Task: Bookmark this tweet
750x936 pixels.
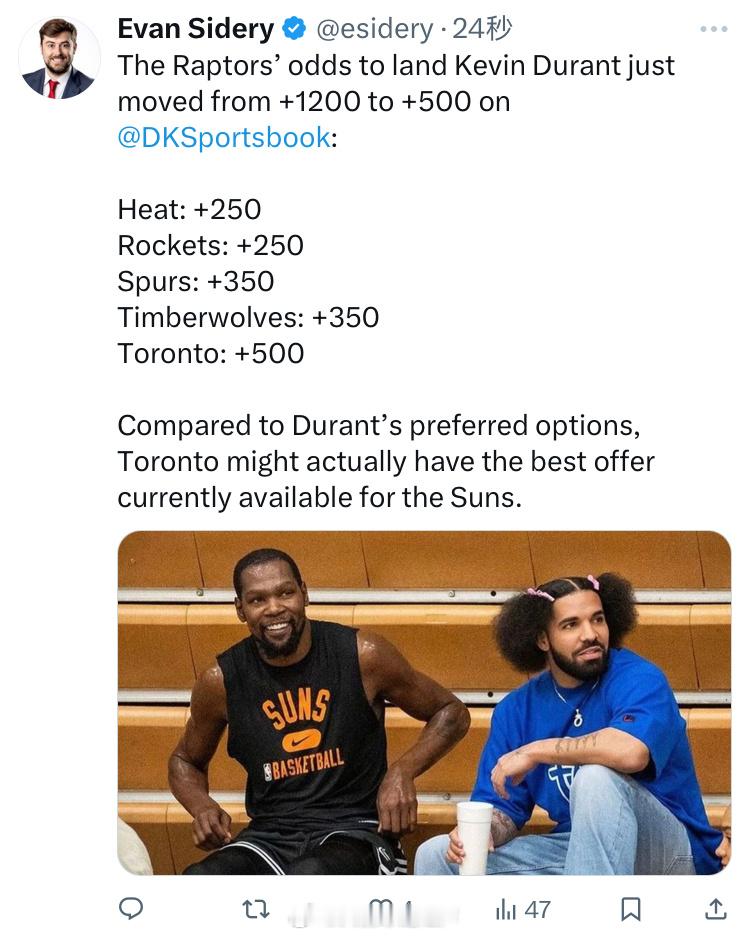Action: coord(631,909)
